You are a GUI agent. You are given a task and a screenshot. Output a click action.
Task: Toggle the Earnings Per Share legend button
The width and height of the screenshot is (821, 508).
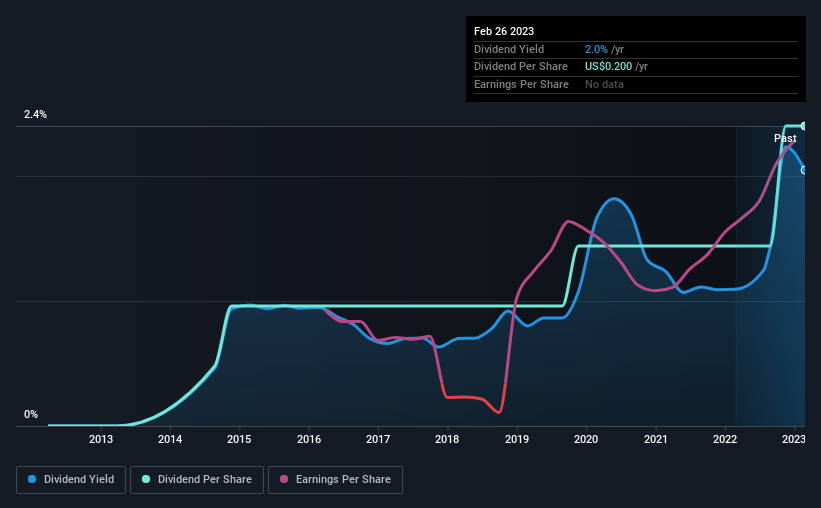coord(335,480)
